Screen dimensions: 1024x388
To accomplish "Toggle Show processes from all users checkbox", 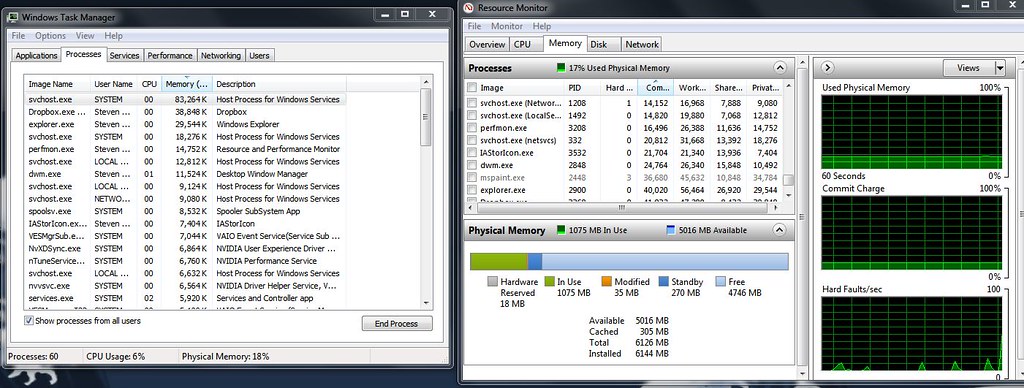I will pyautogui.click(x=29, y=321).
